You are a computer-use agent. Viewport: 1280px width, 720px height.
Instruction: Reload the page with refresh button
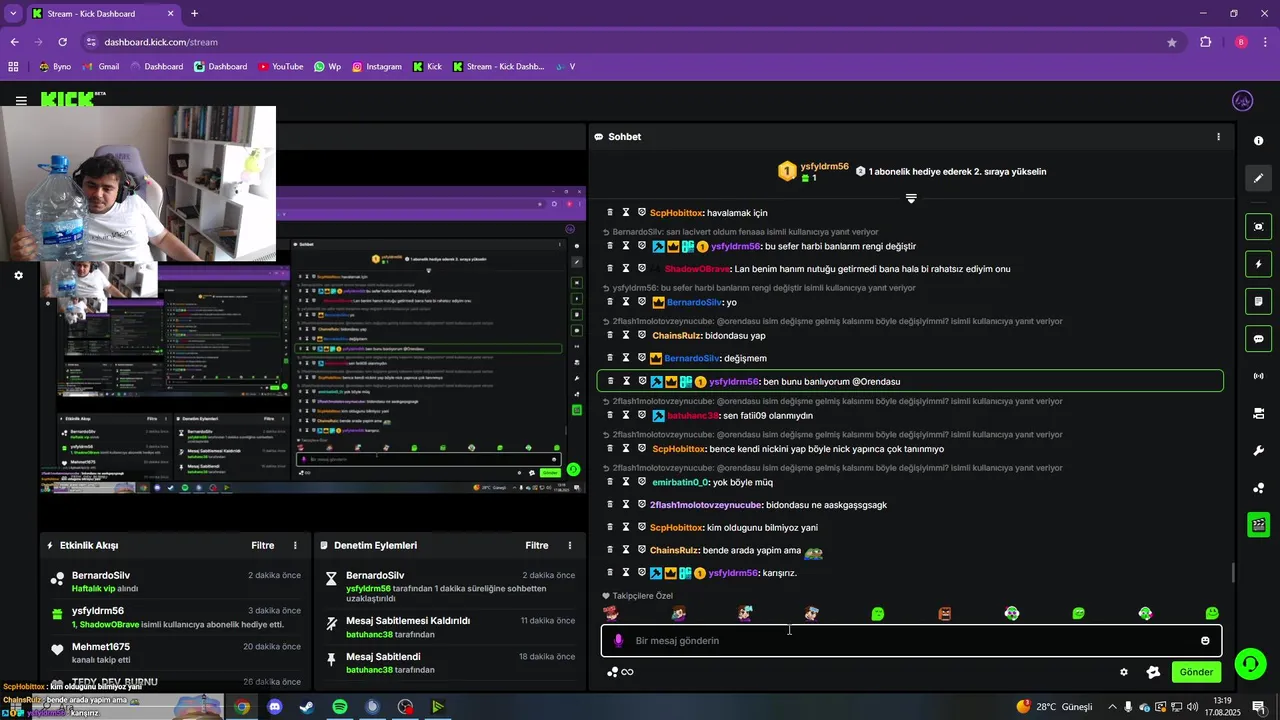(62, 42)
